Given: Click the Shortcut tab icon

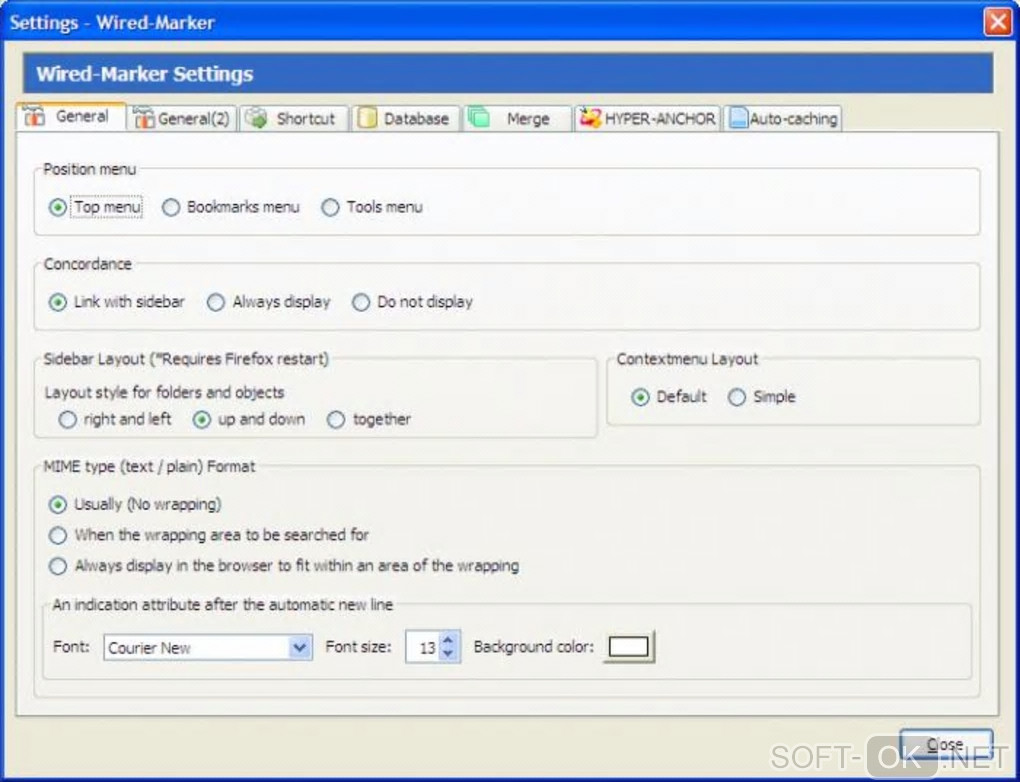Looking at the screenshot, I should (256, 118).
